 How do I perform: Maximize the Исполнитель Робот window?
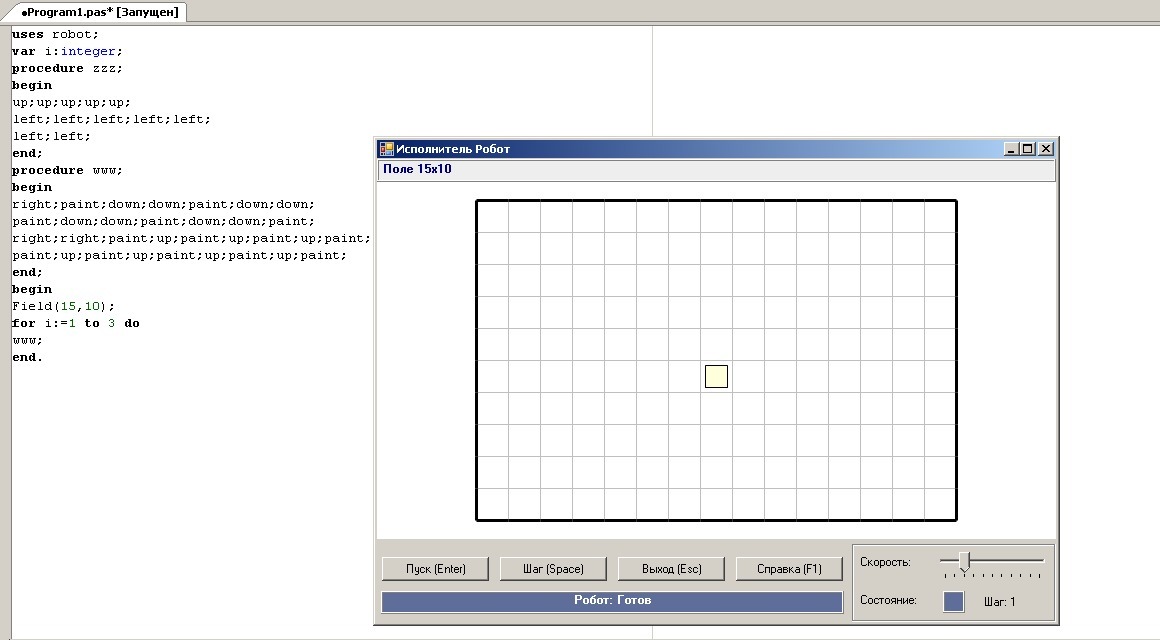(x=1028, y=149)
